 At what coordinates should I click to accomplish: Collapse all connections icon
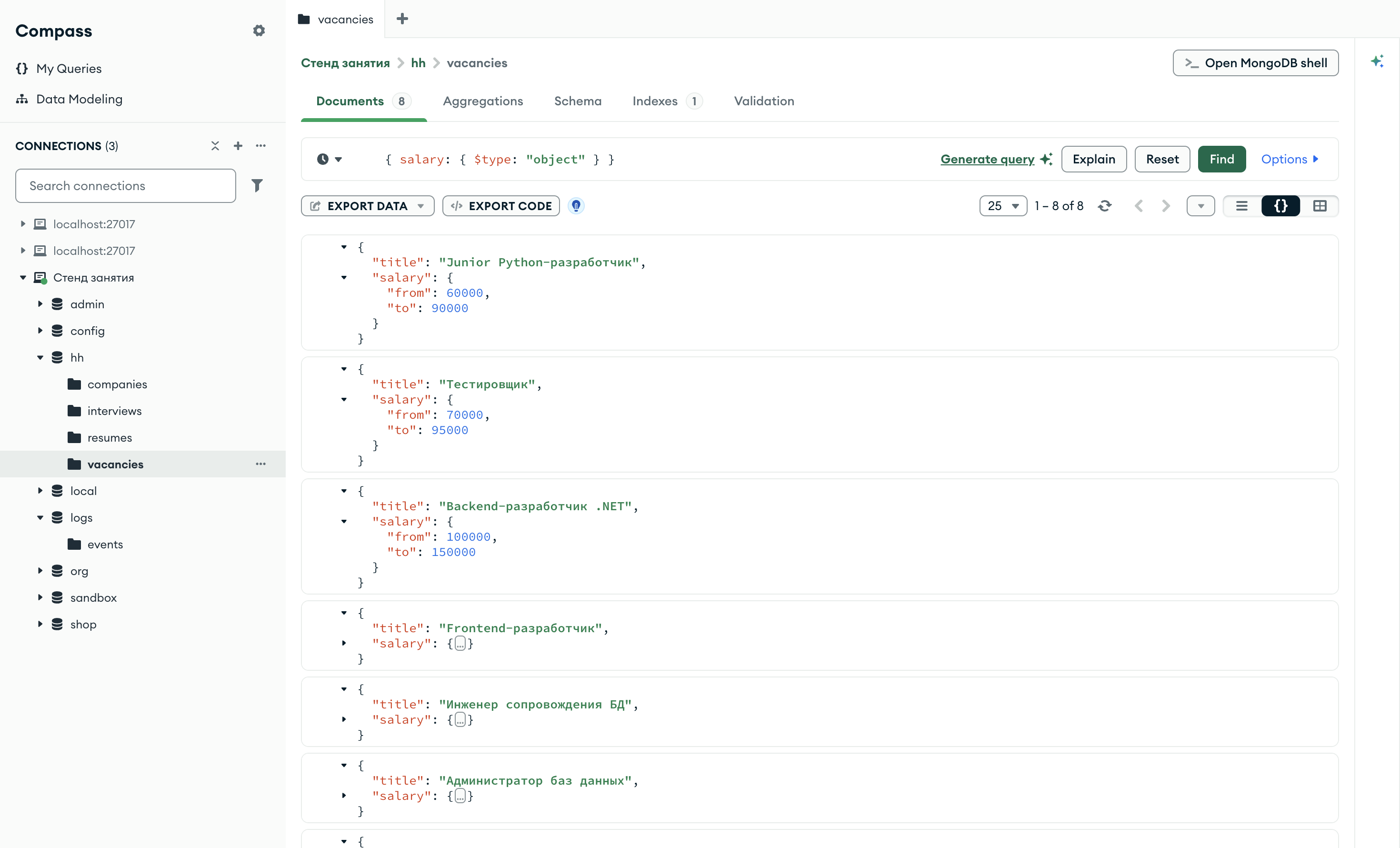[x=215, y=146]
